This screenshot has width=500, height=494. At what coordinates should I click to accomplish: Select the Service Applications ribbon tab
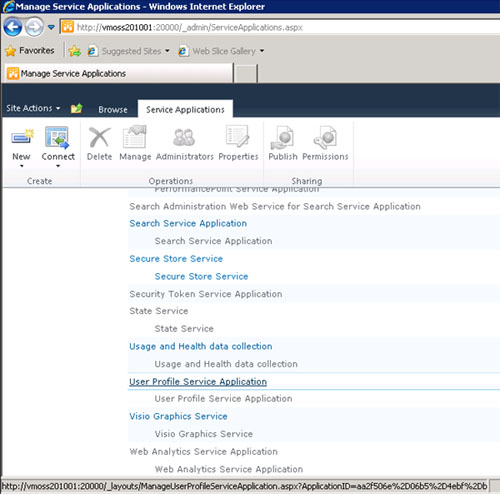point(185,109)
